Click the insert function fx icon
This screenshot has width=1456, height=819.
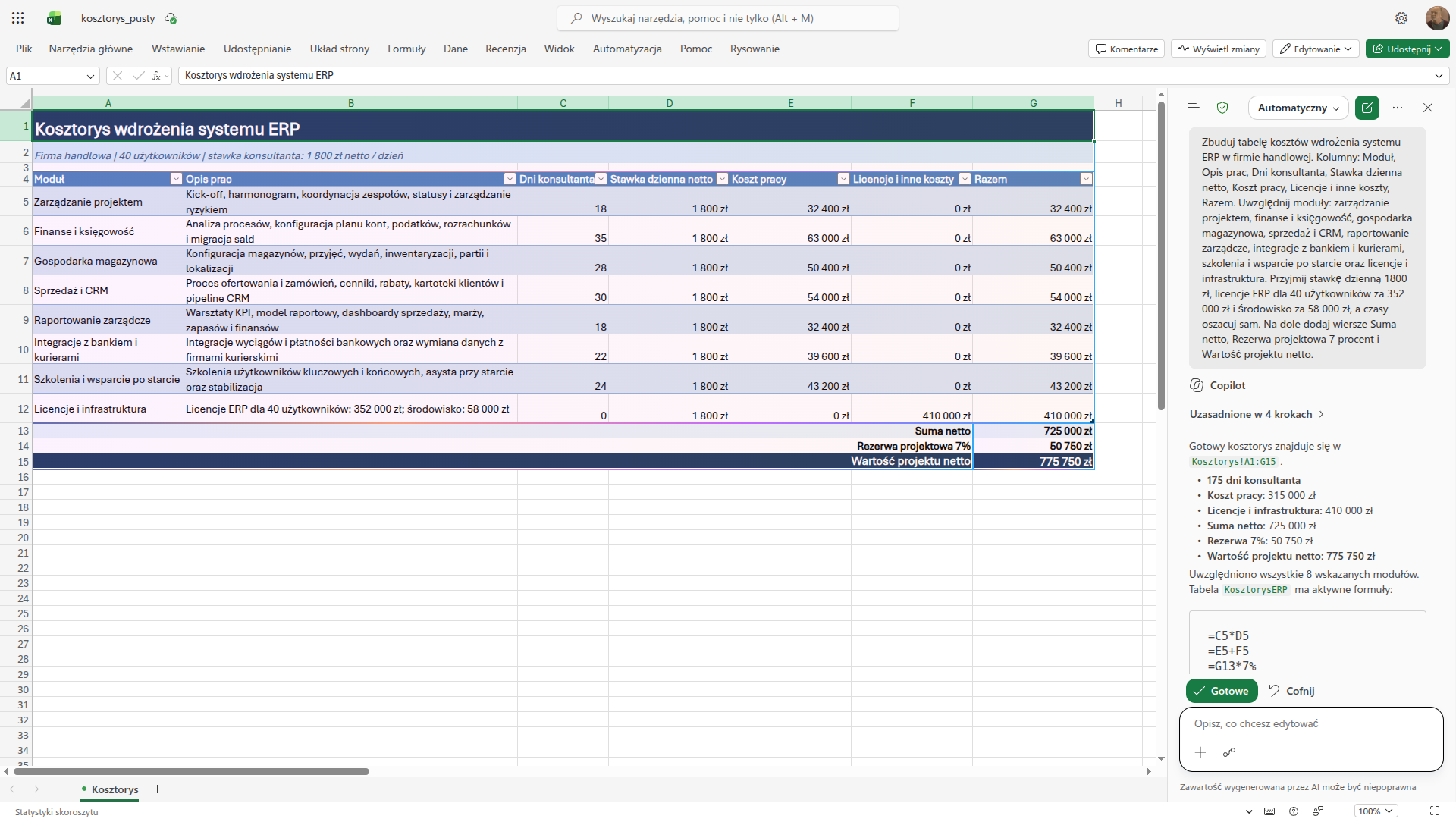click(x=157, y=76)
